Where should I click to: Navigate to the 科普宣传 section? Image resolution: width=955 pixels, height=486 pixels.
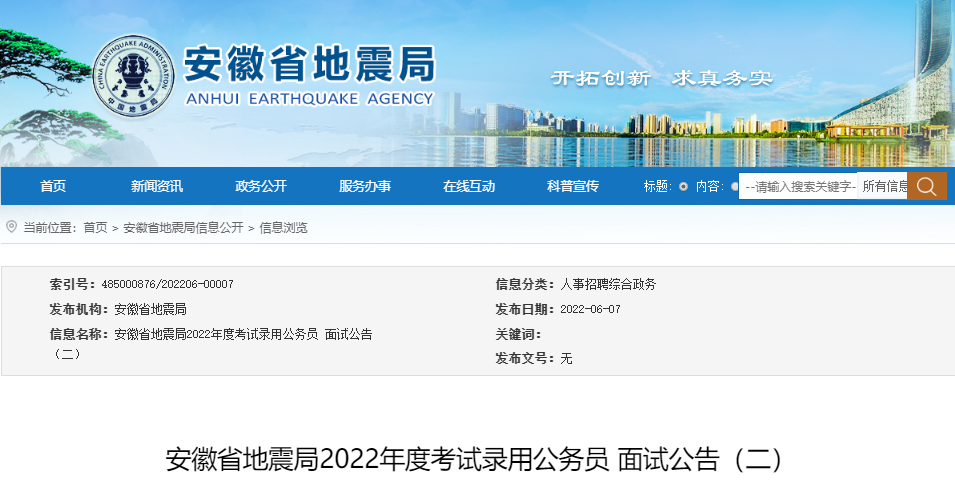click(x=573, y=186)
